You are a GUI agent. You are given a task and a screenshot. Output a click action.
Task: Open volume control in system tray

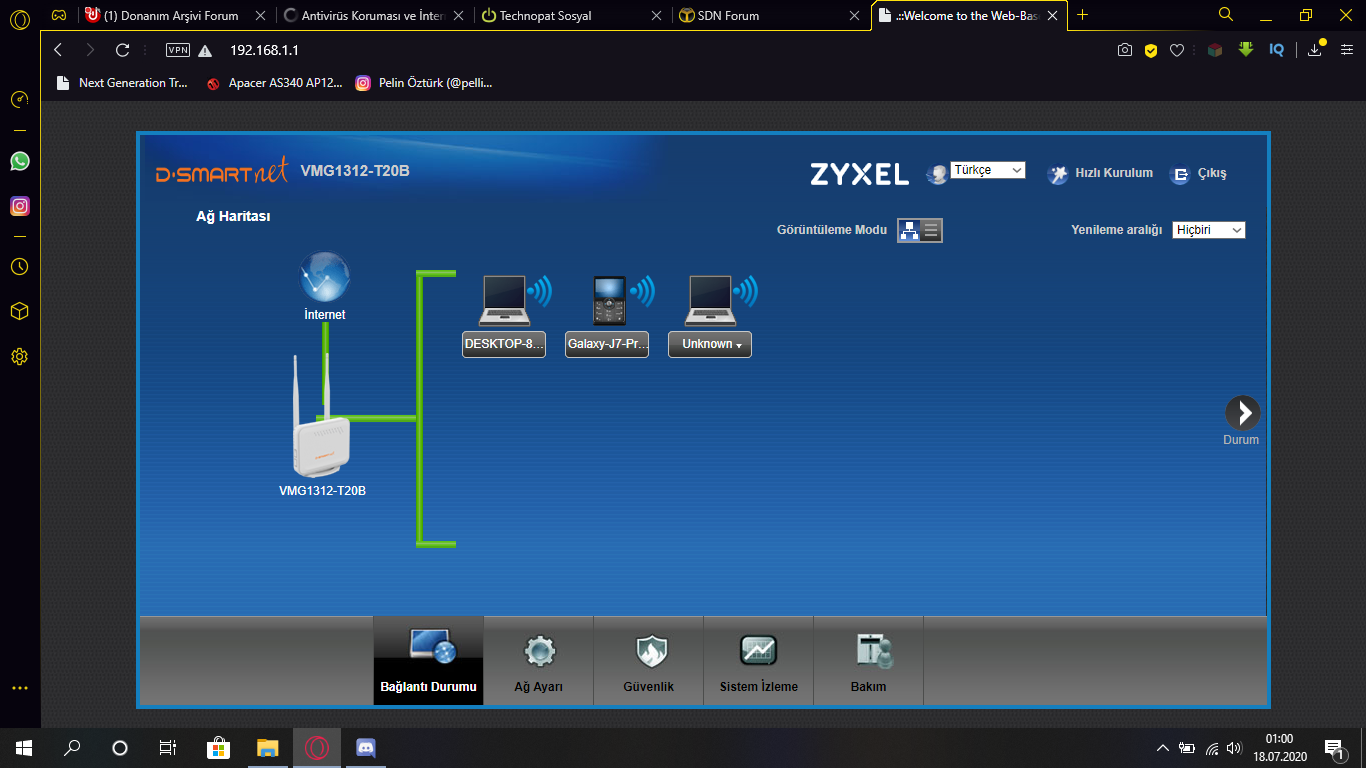[1235, 748]
